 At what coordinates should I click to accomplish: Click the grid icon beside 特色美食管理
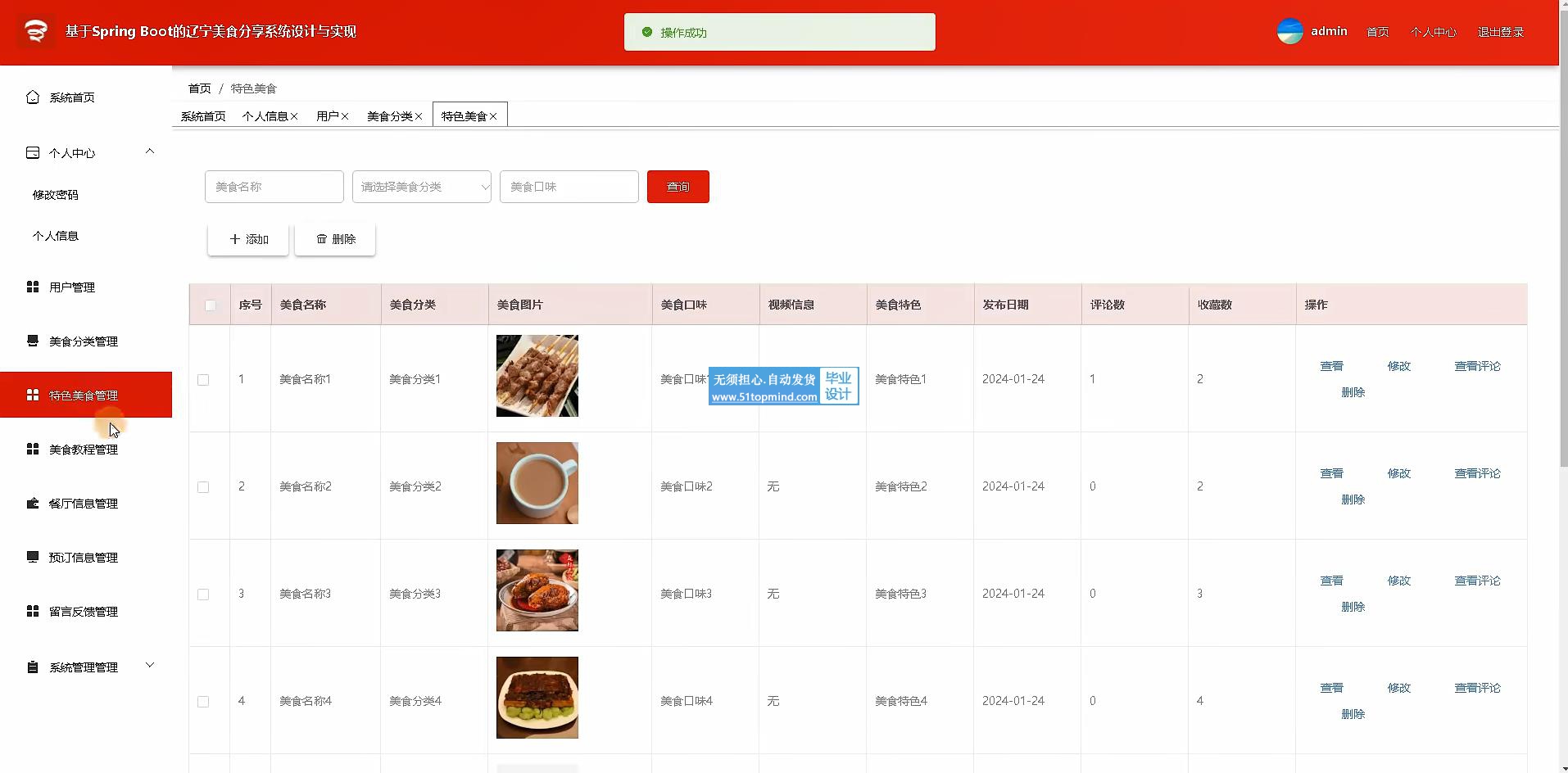(33, 395)
